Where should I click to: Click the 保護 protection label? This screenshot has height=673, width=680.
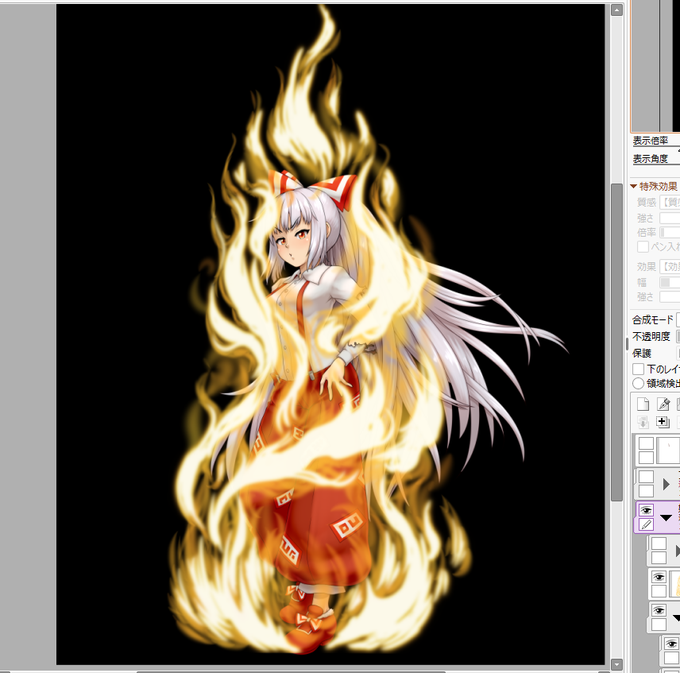coord(641,353)
